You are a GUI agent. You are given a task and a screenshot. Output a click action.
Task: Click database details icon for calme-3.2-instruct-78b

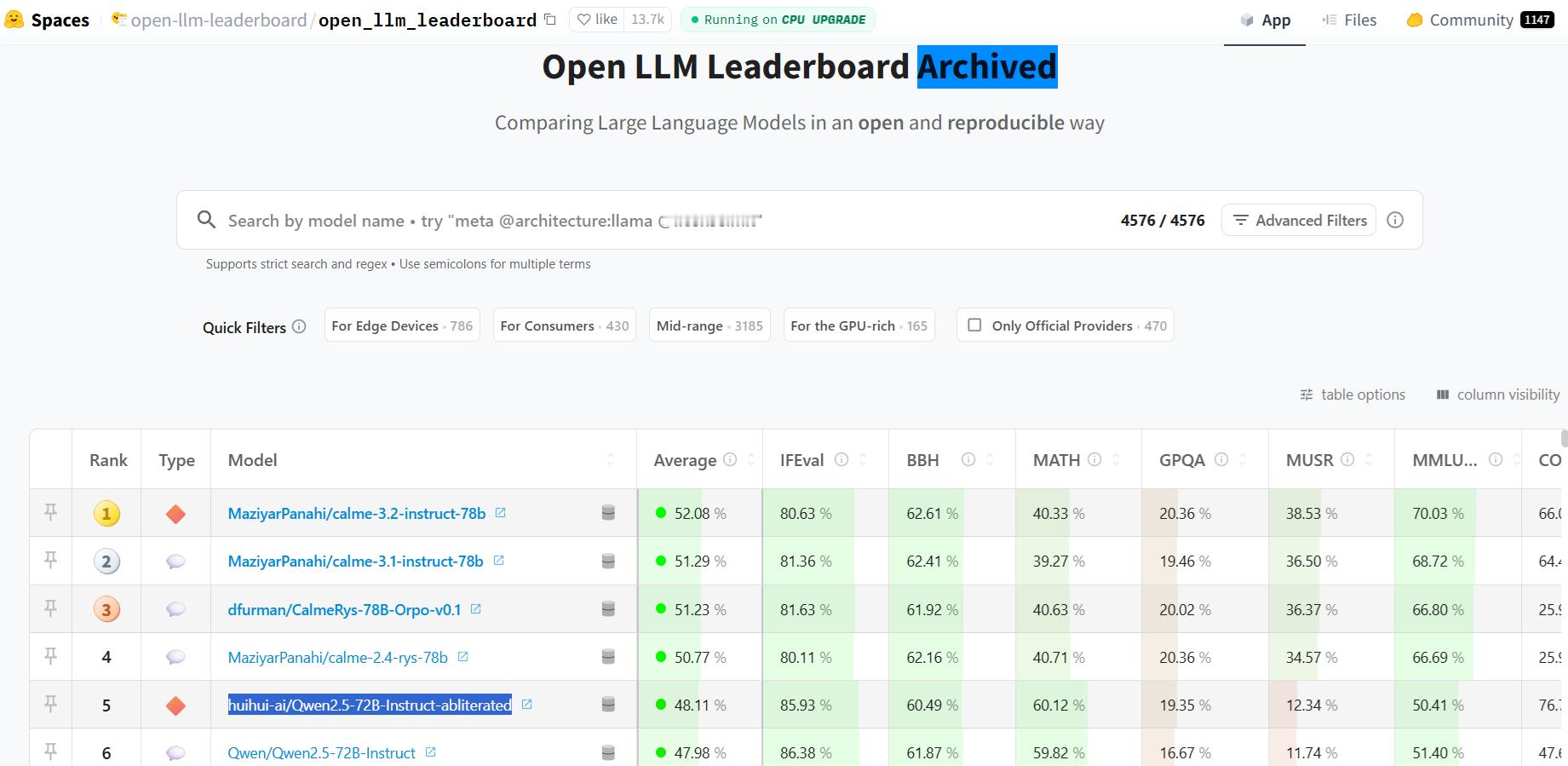click(608, 512)
